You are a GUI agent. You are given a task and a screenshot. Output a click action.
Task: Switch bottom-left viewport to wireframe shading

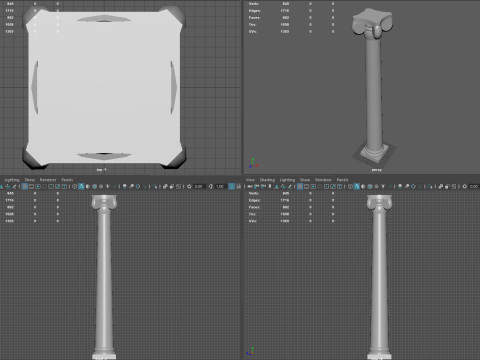pyautogui.click(x=74, y=187)
